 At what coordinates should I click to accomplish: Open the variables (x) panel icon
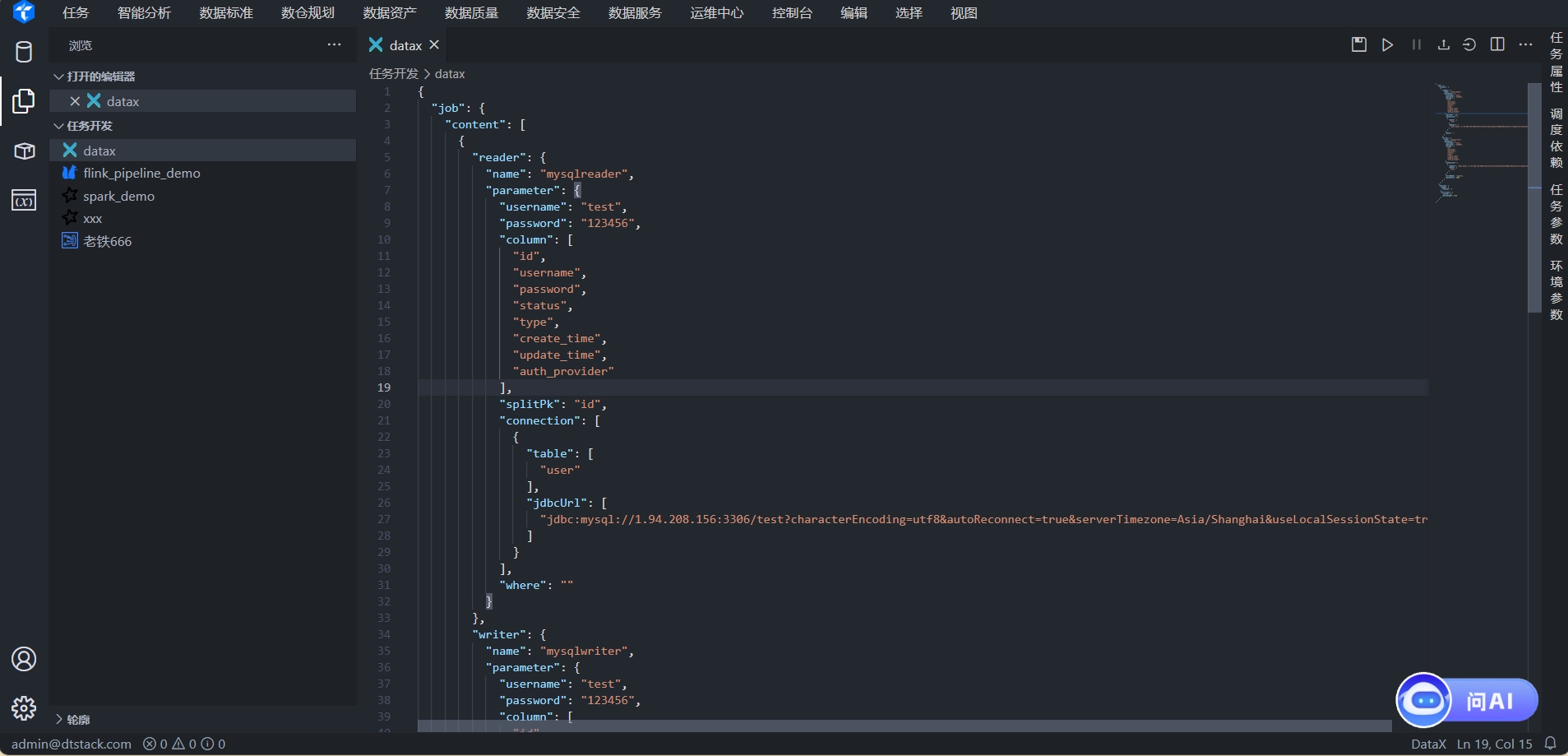[24, 201]
